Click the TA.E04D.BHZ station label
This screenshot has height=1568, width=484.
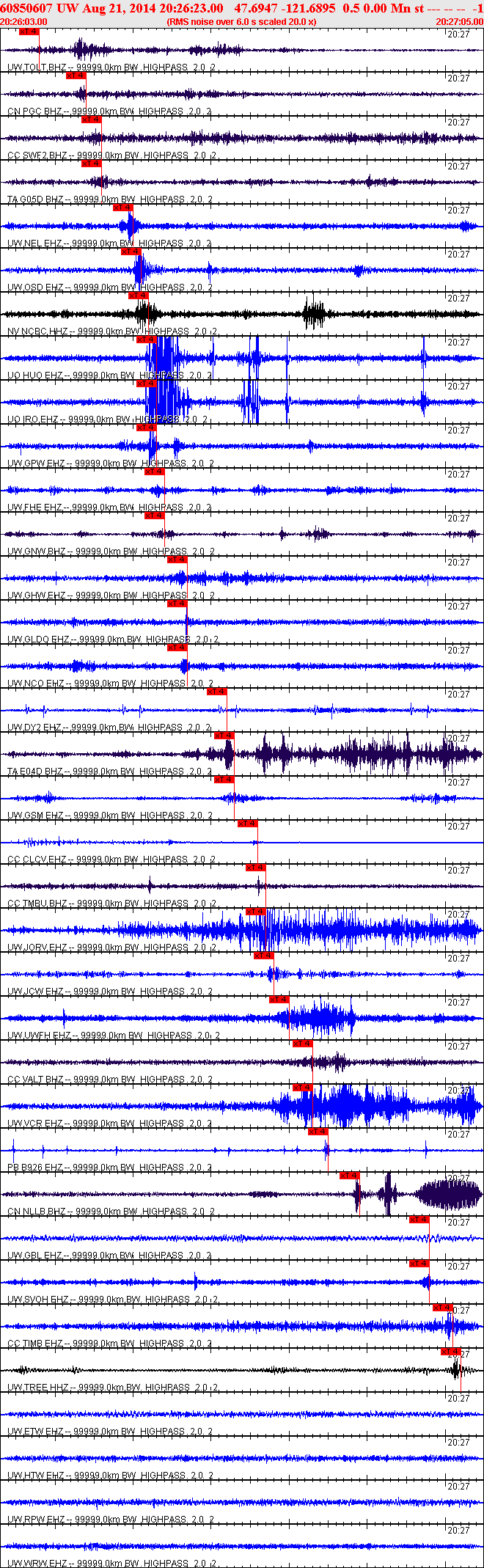pos(36,772)
